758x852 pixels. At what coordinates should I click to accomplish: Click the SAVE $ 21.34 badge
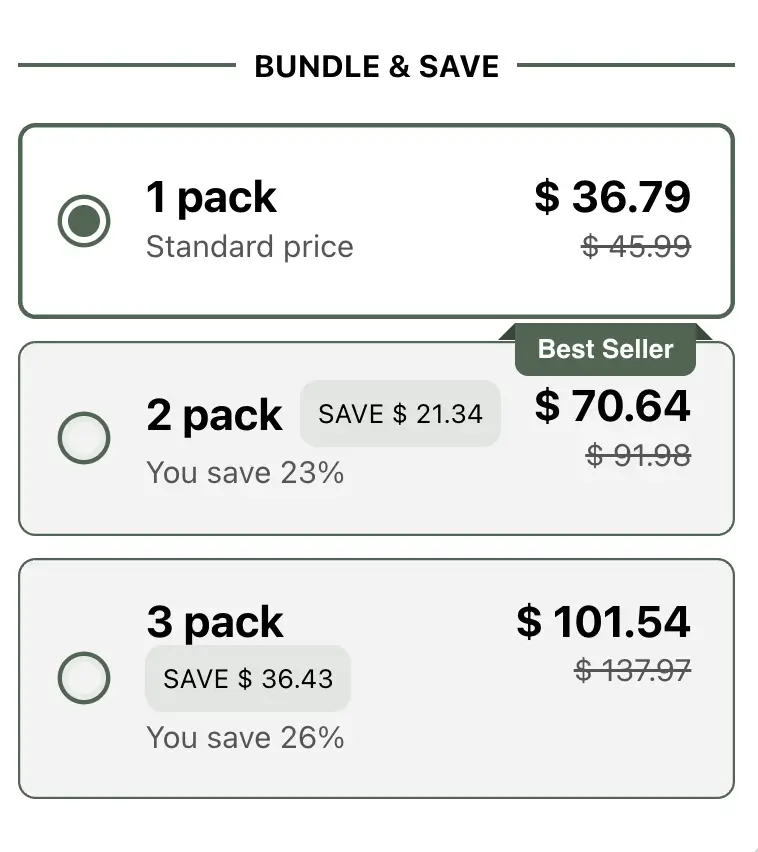(399, 413)
